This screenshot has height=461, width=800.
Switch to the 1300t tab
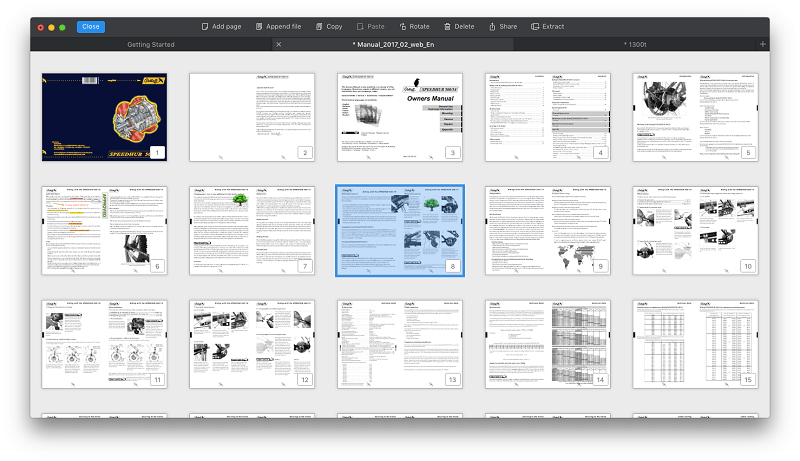point(635,44)
